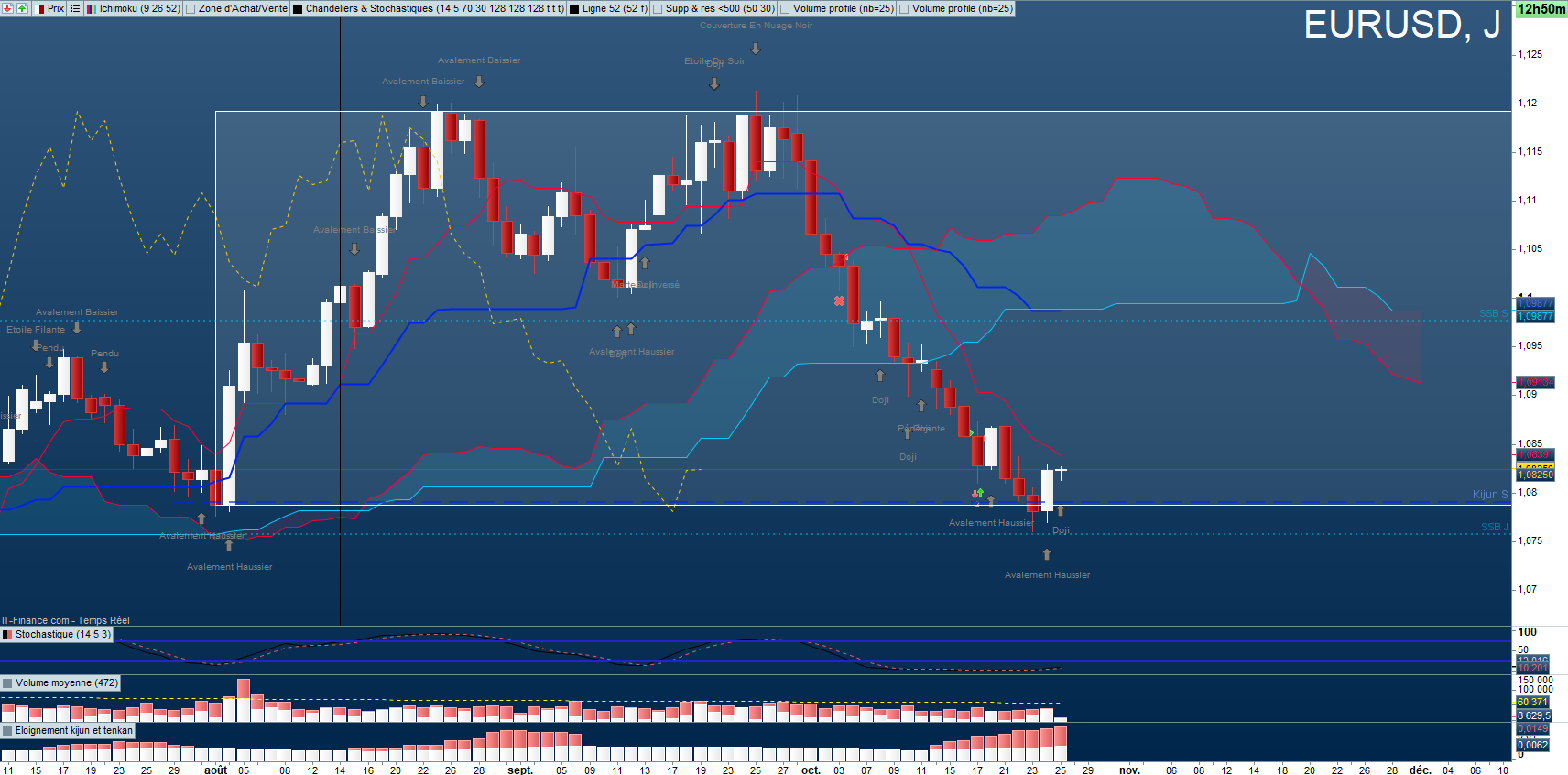Click the oct. date label on the time axis
Screen dimensions: 1568x775
(811, 770)
